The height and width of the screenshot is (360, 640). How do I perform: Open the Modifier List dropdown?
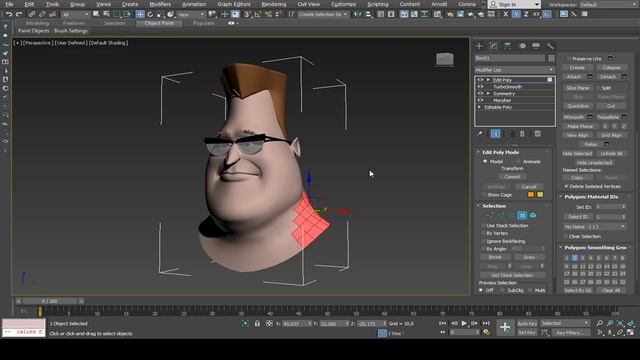tap(514, 70)
